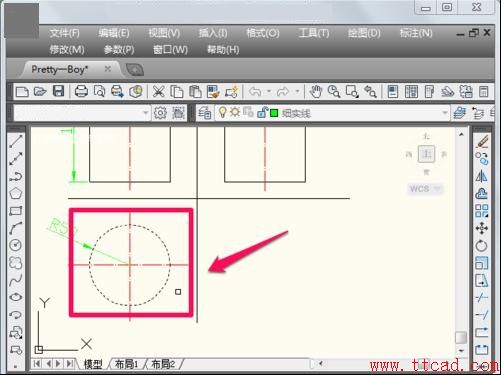Click the Plot printer icon
Image resolution: width=501 pixels, height=375 pixels.
[x=81, y=91]
